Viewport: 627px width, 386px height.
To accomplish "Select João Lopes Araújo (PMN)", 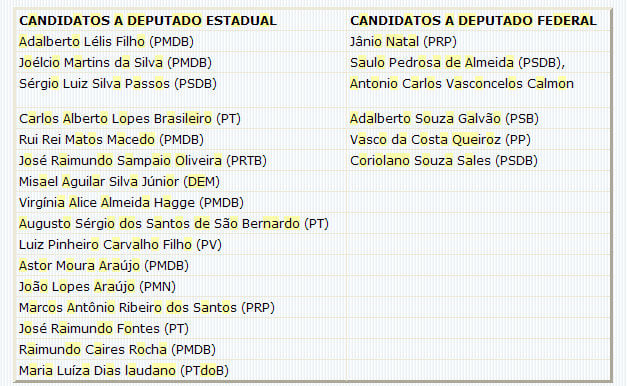I will tap(98, 287).
